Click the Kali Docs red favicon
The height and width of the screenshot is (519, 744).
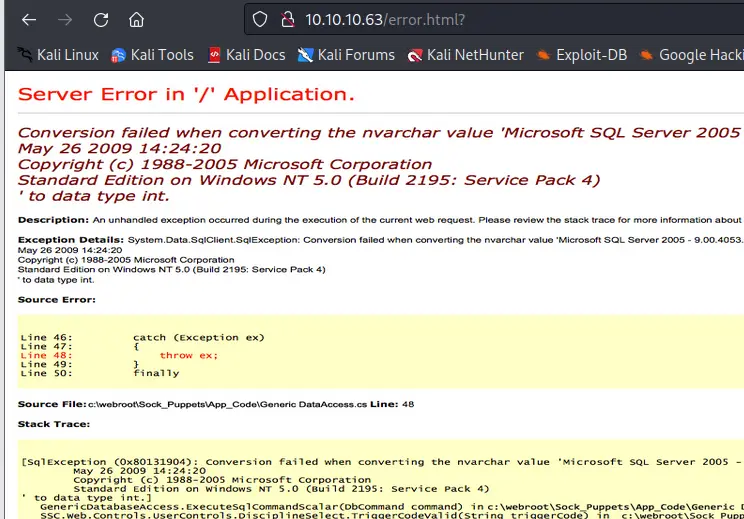point(214,55)
